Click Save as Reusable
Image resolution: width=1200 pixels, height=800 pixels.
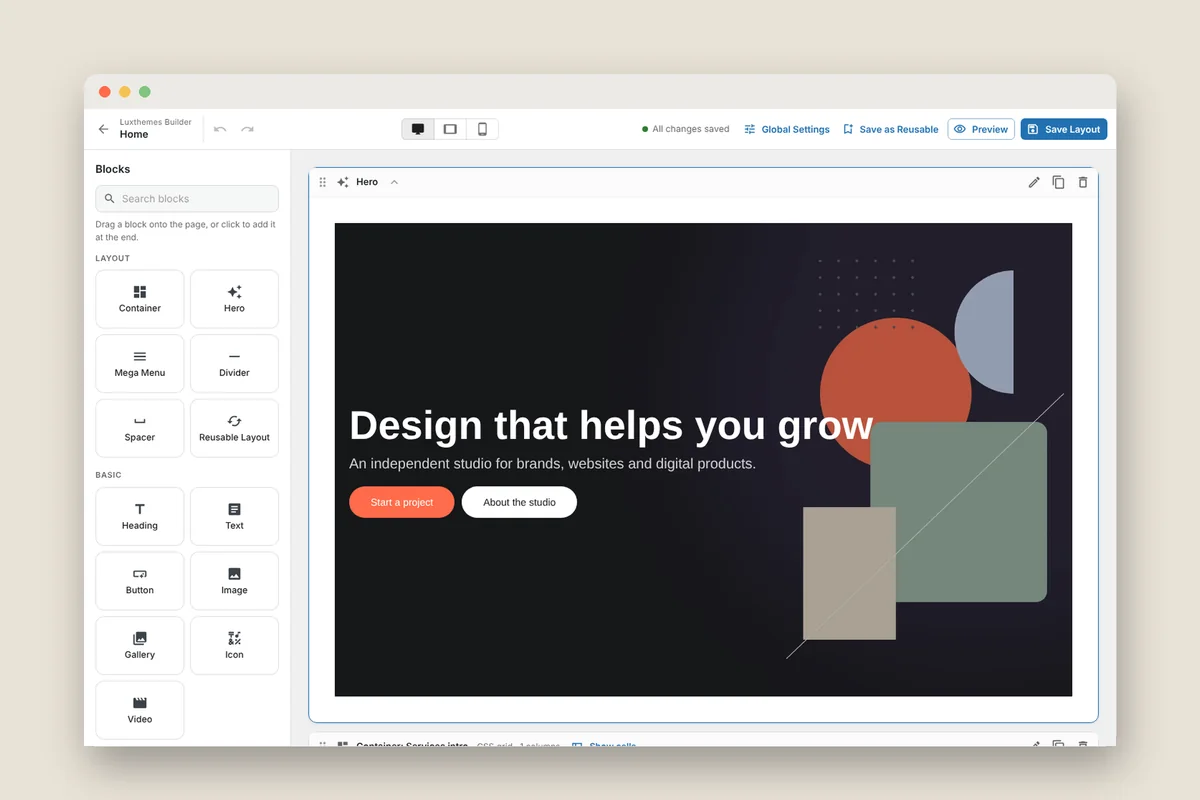(890, 129)
